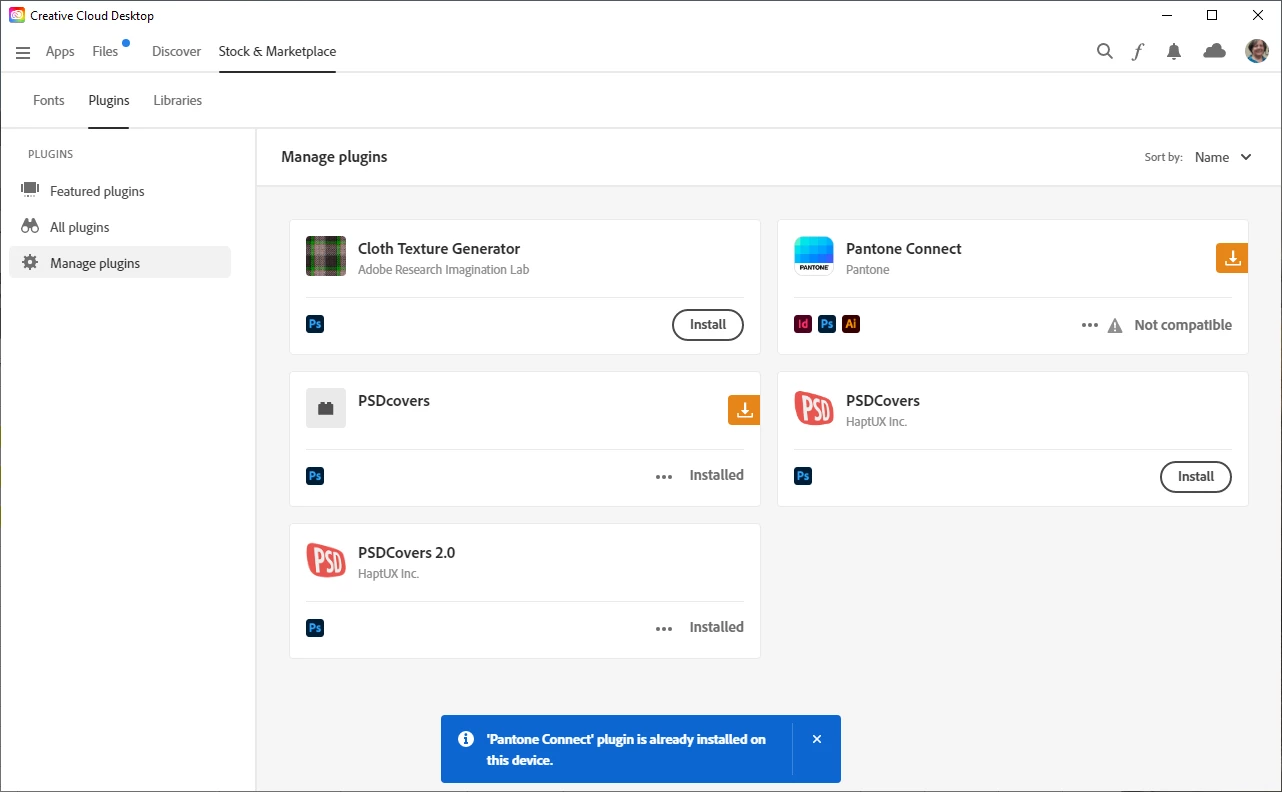Install the Cloth Texture Generator plugin

coord(708,325)
